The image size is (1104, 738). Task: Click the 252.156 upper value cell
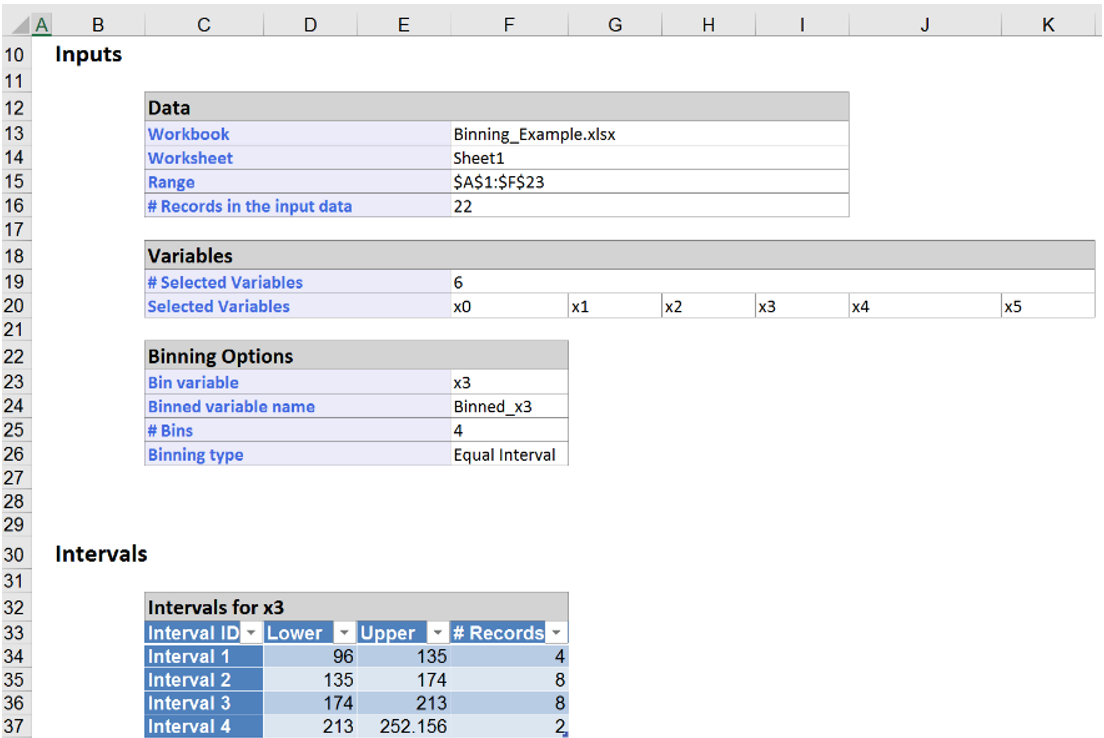click(x=404, y=727)
